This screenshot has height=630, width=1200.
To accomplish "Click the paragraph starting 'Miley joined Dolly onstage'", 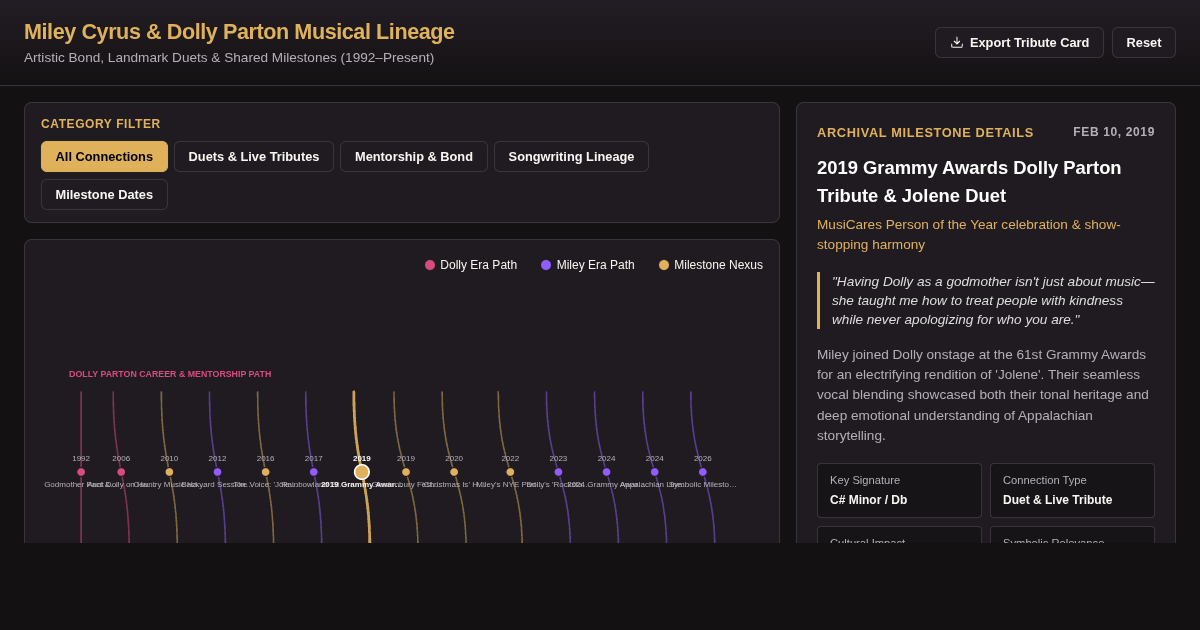I will click(985, 395).
